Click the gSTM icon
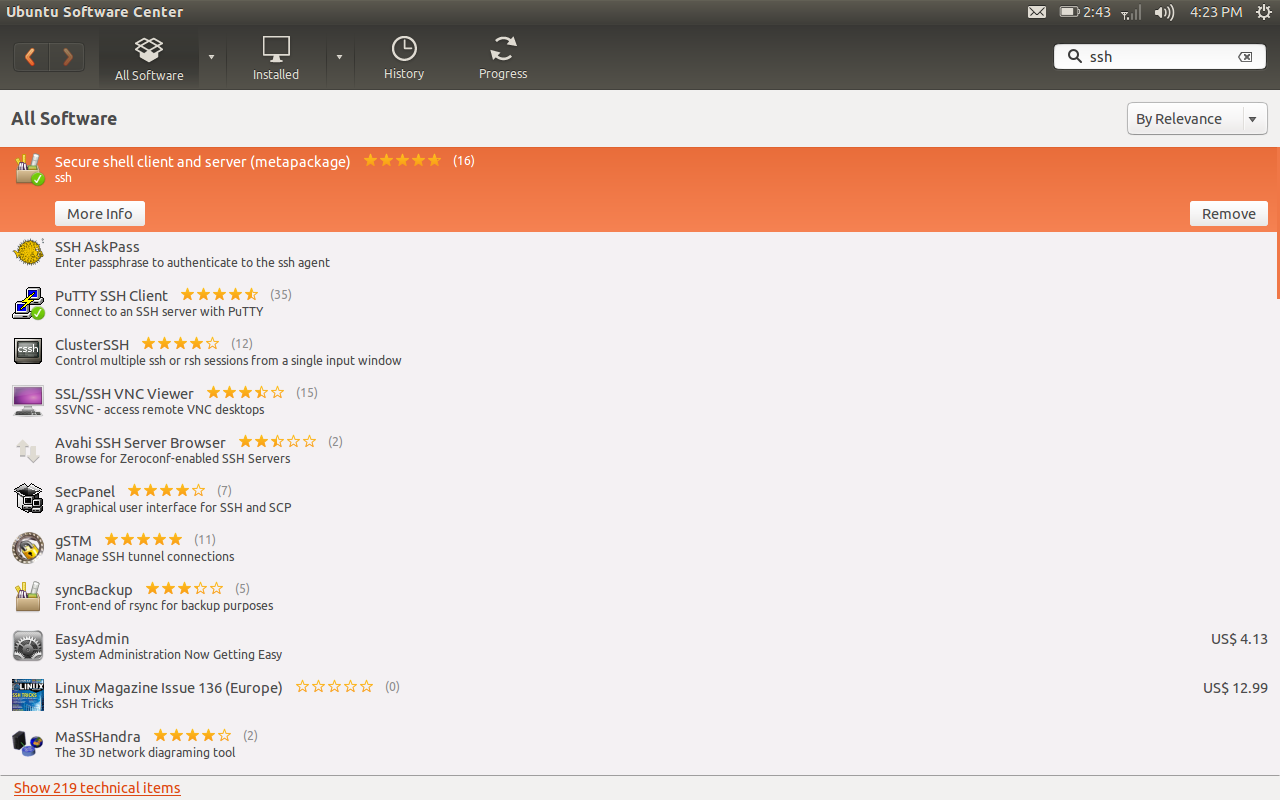 (x=28, y=547)
